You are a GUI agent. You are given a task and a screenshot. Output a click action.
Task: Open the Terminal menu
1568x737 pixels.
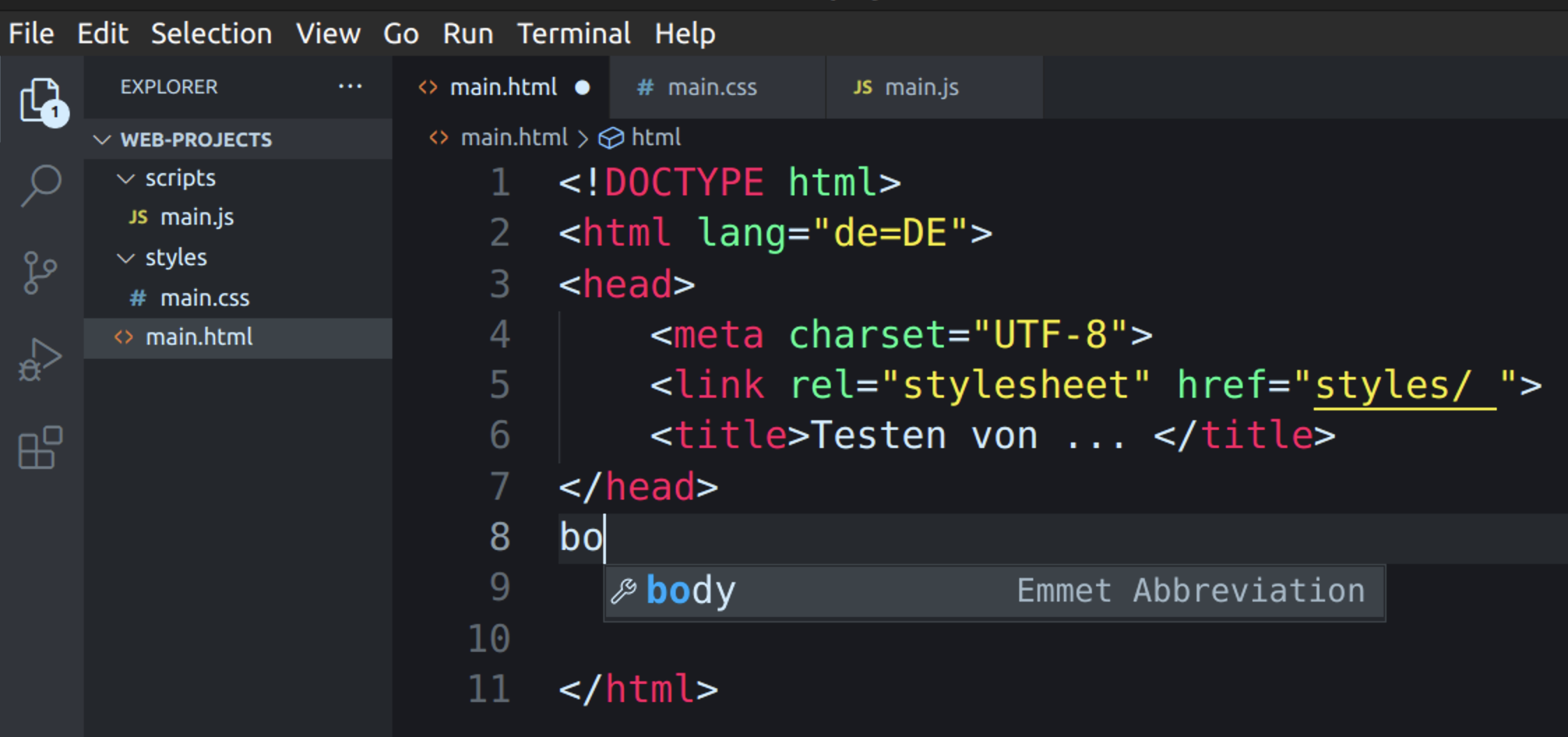tap(574, 33)
